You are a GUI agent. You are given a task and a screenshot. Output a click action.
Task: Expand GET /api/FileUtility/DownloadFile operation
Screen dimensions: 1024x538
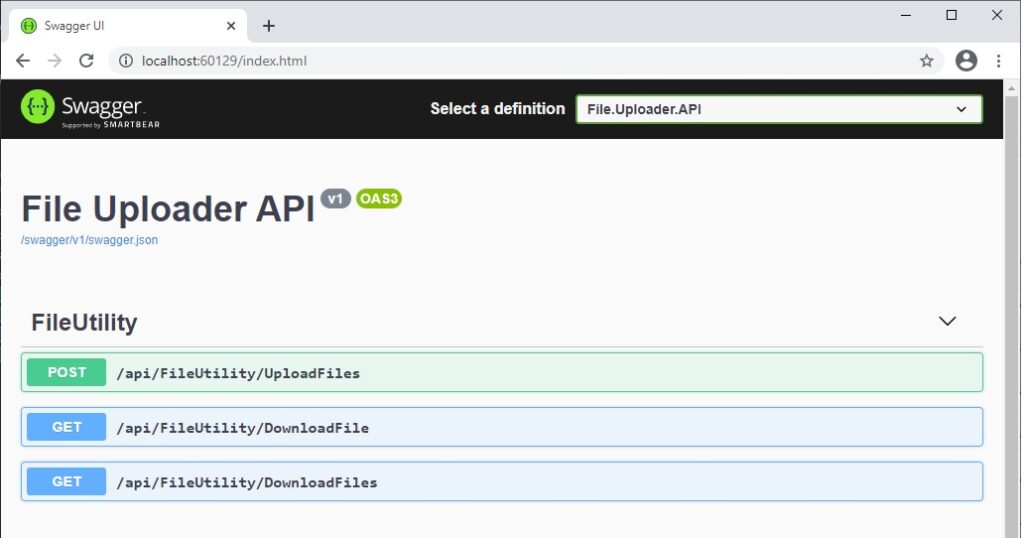pyautogui.click(x=502, y=427)
